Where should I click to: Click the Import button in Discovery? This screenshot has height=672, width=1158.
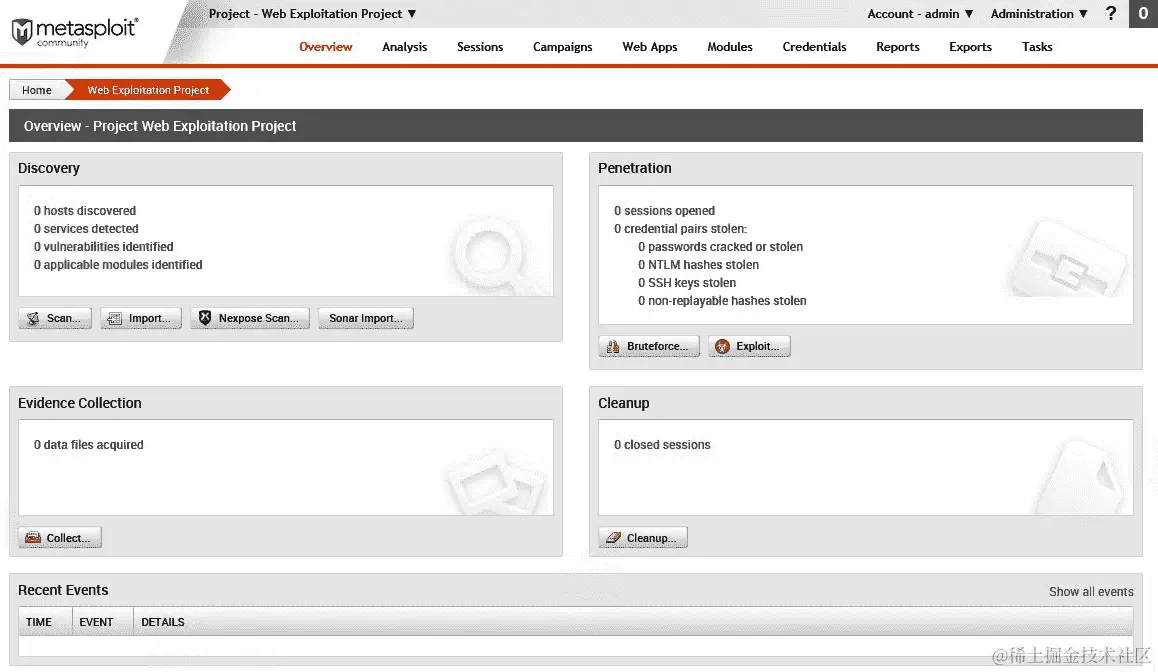click(x=141, y=318)
